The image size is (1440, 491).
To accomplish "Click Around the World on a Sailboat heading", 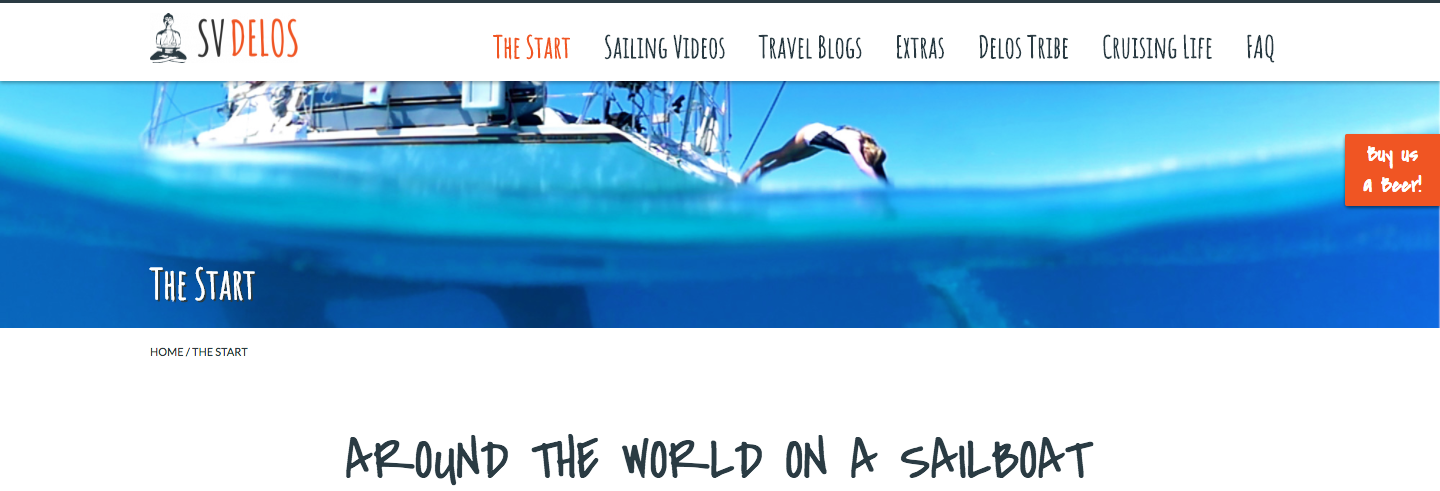I will coord(719,459).
